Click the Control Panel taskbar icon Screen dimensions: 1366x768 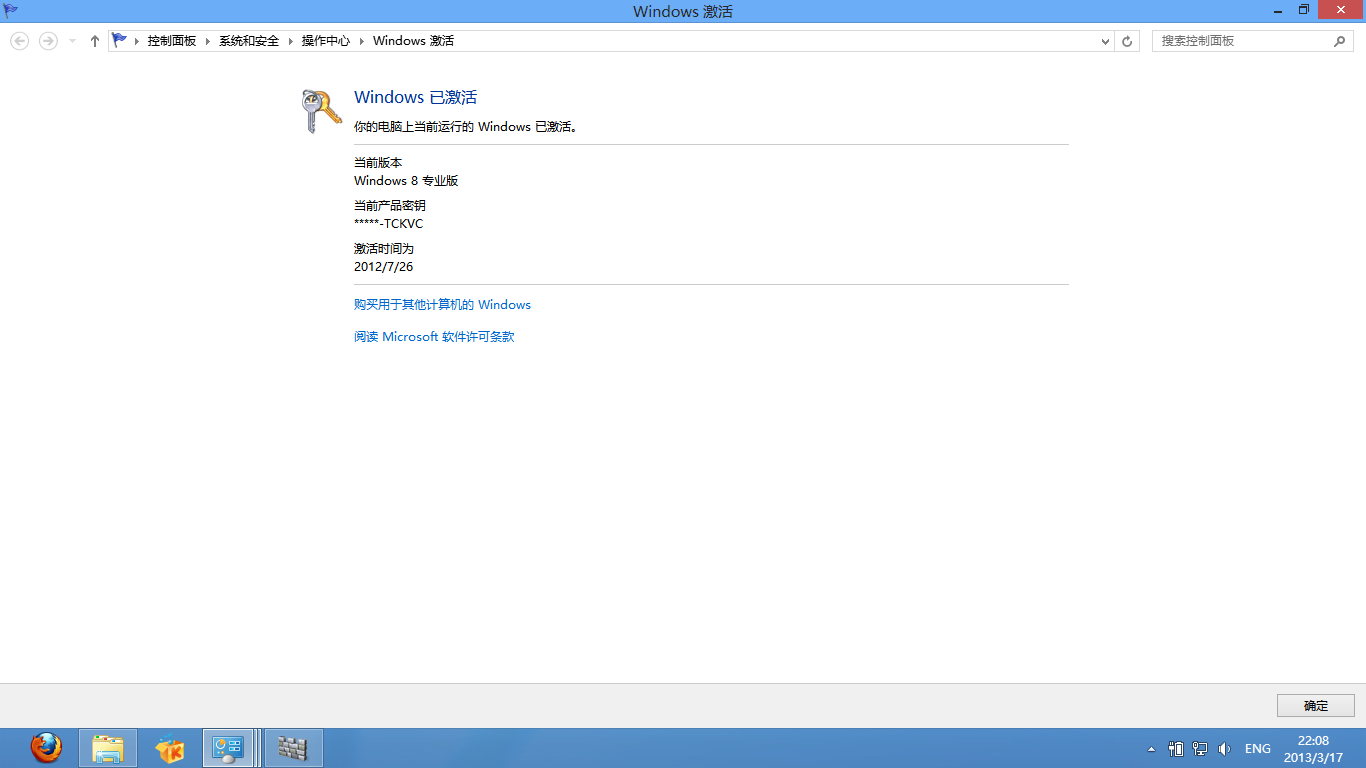[229, 748]
